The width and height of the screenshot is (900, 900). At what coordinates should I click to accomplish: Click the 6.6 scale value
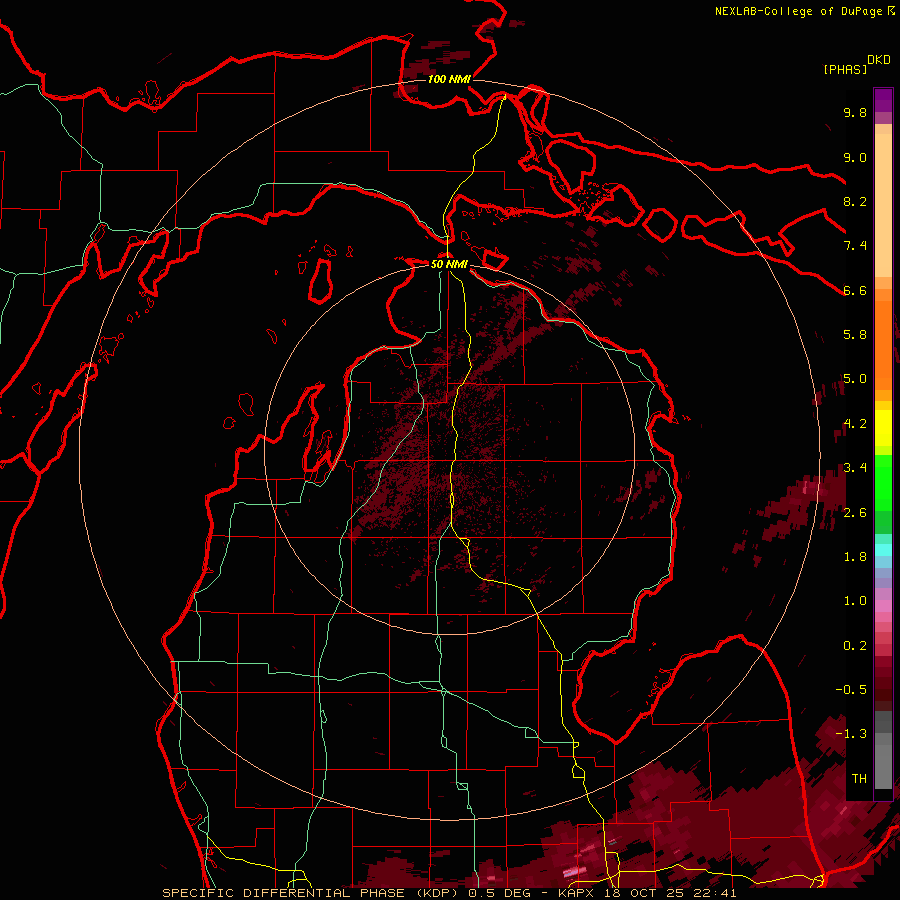tap(855, 290)
